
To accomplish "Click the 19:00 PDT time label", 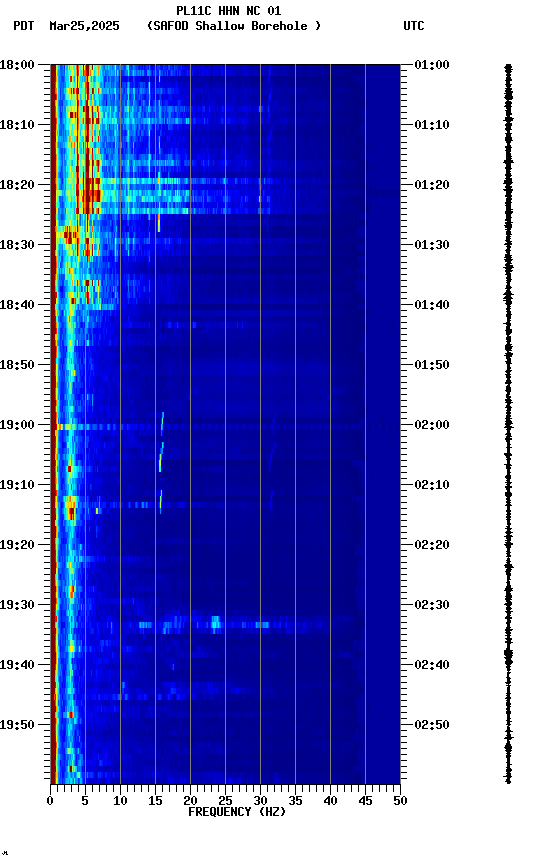I will (x=17, y=425).
